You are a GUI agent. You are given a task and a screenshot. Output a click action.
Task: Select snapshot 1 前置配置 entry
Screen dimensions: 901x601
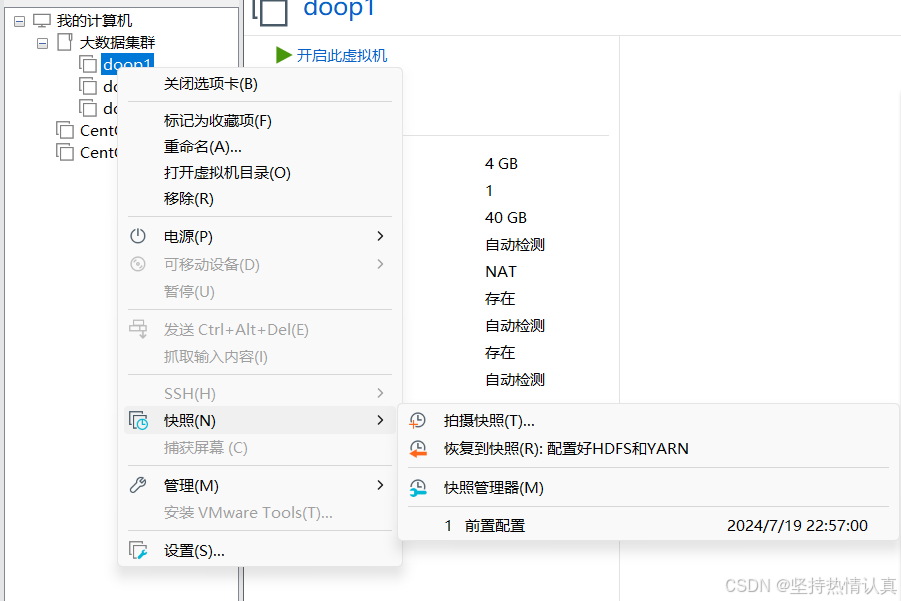[648, 525]
